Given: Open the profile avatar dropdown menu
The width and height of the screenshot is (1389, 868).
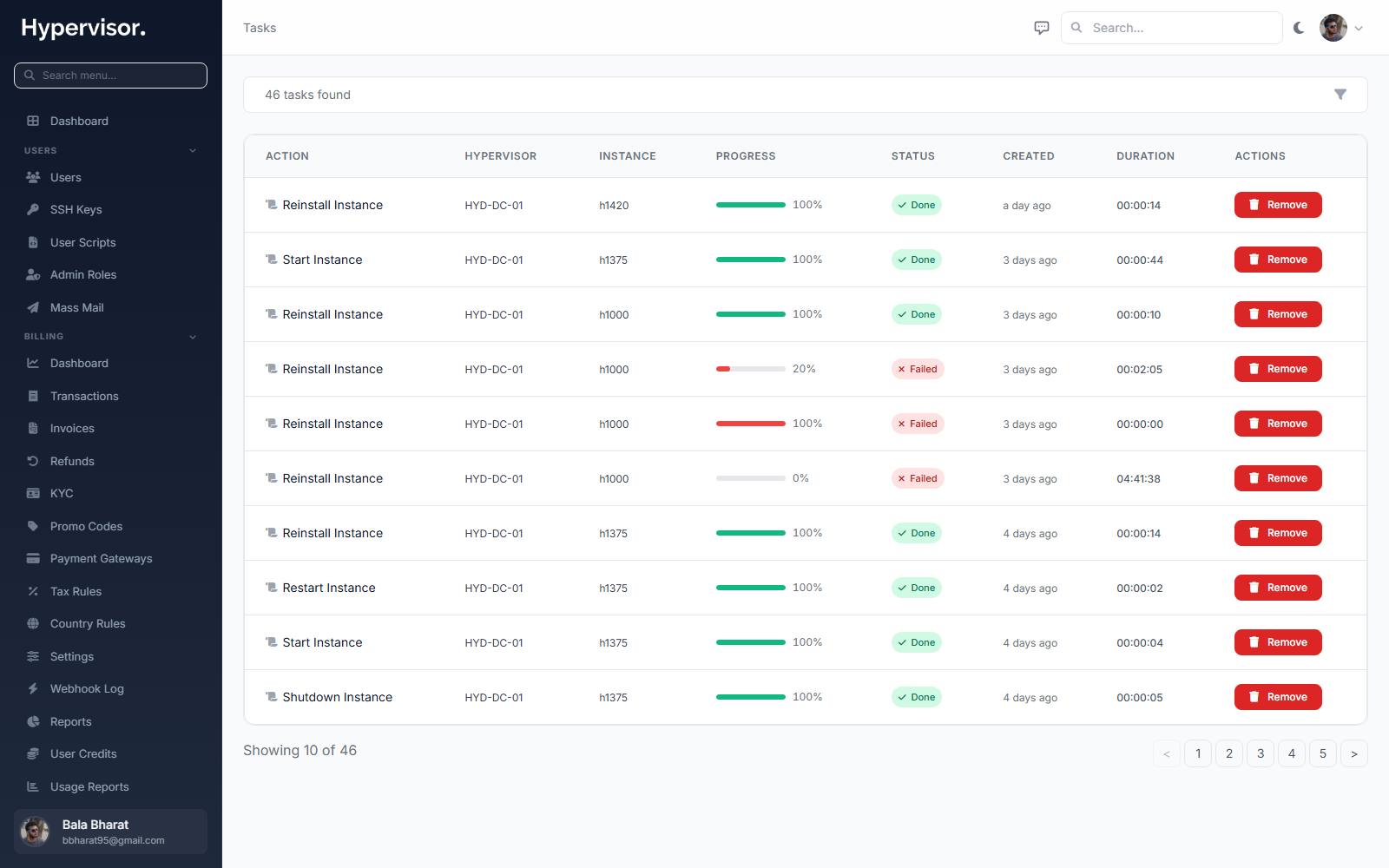Looking at the screenshot, I should tap(1341, 28).
